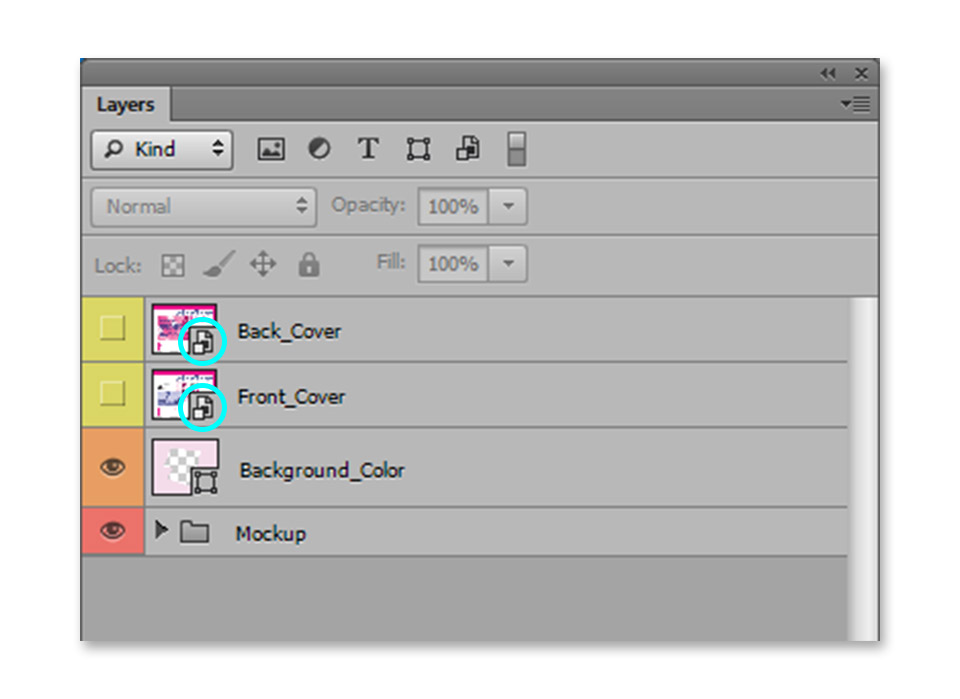
Task: Click the lock position icon
Action: (x=265, y=265)
